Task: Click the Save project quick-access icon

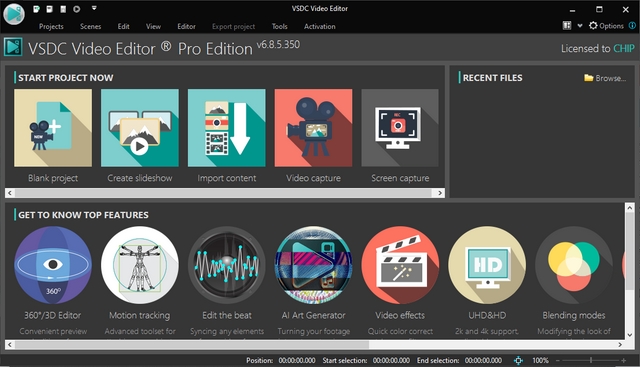Action: (49, 9)
